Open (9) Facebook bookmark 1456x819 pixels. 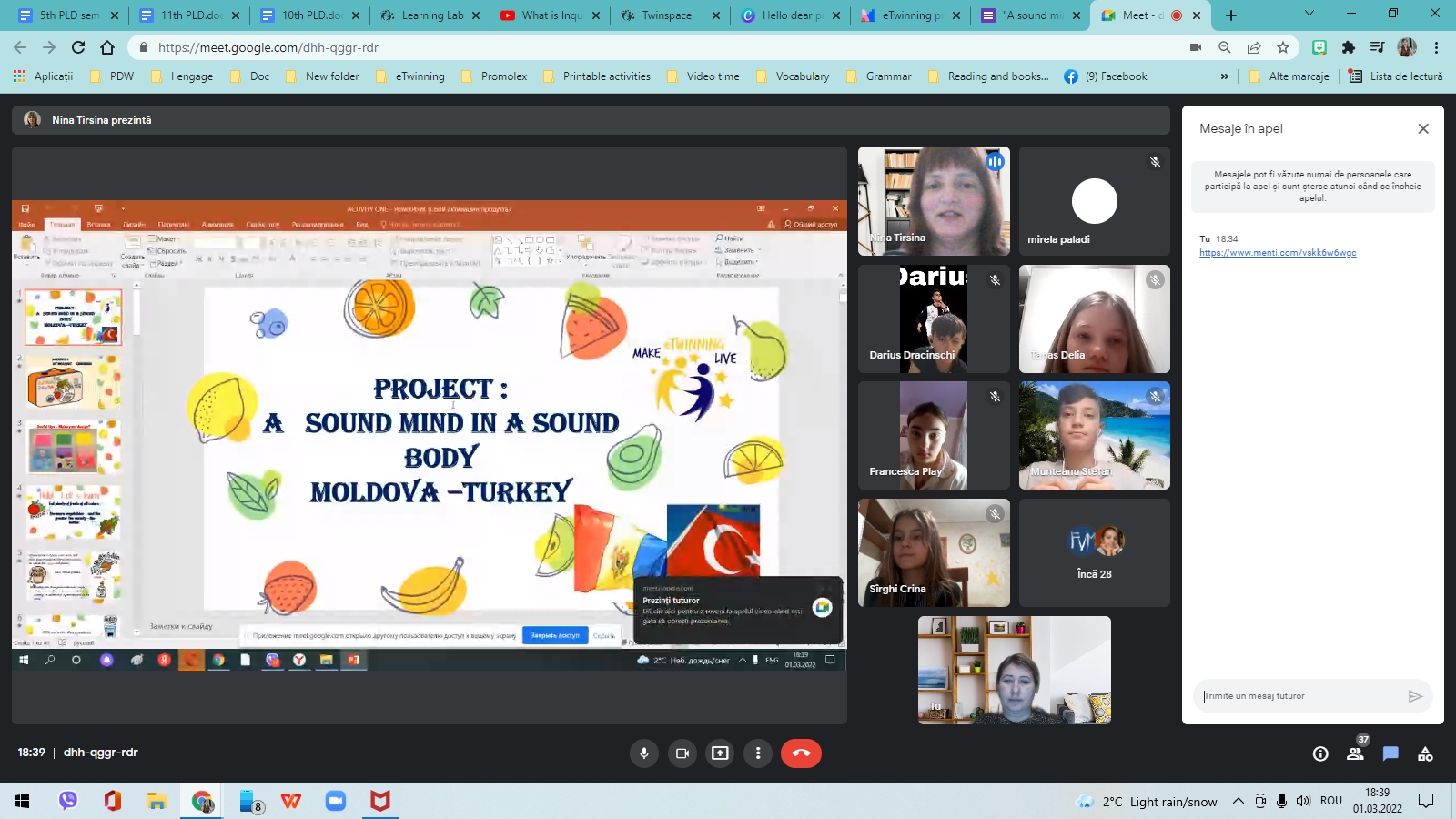tap(1106, 76)
